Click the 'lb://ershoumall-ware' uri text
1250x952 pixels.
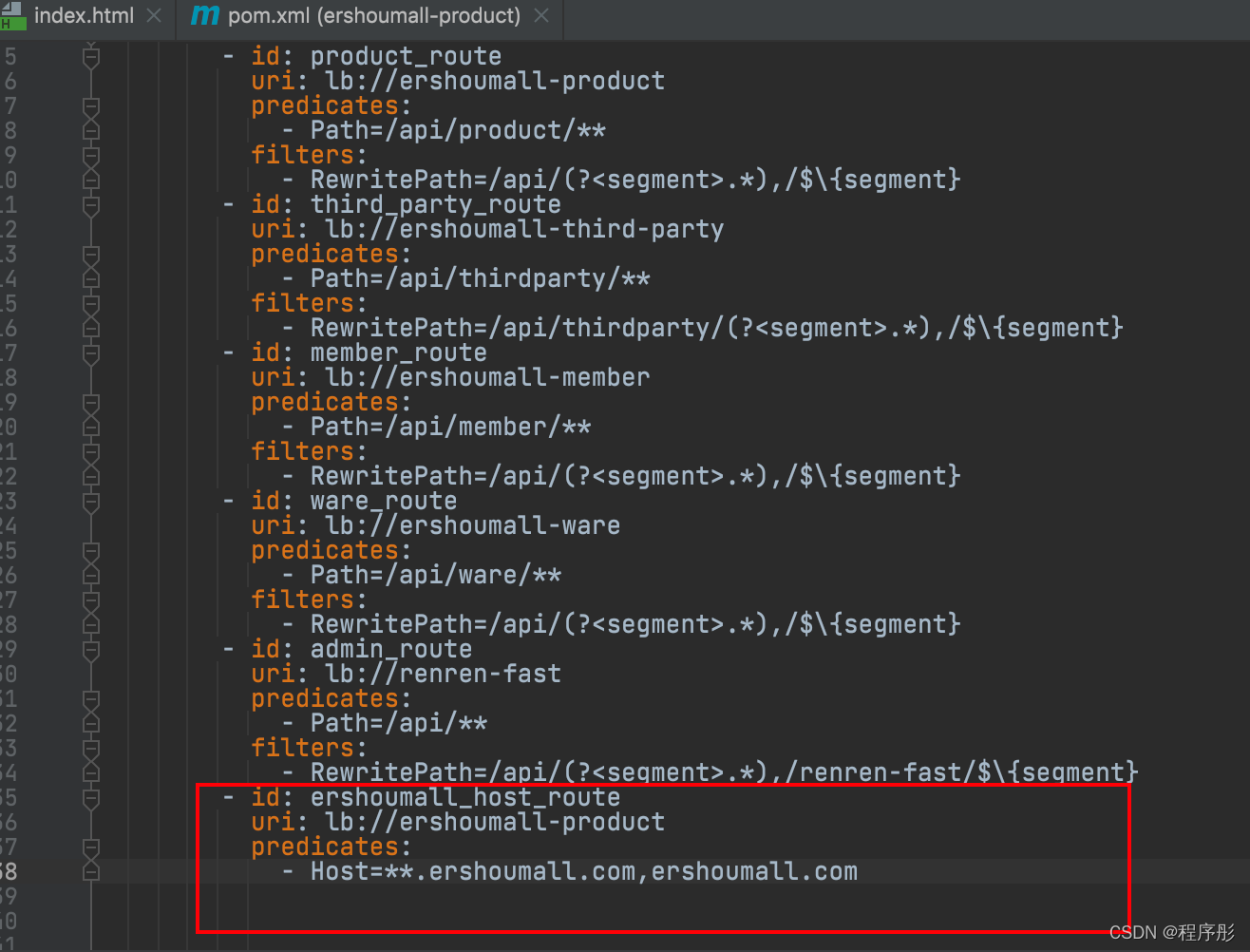pyautogui.click(x=472, y=526)
